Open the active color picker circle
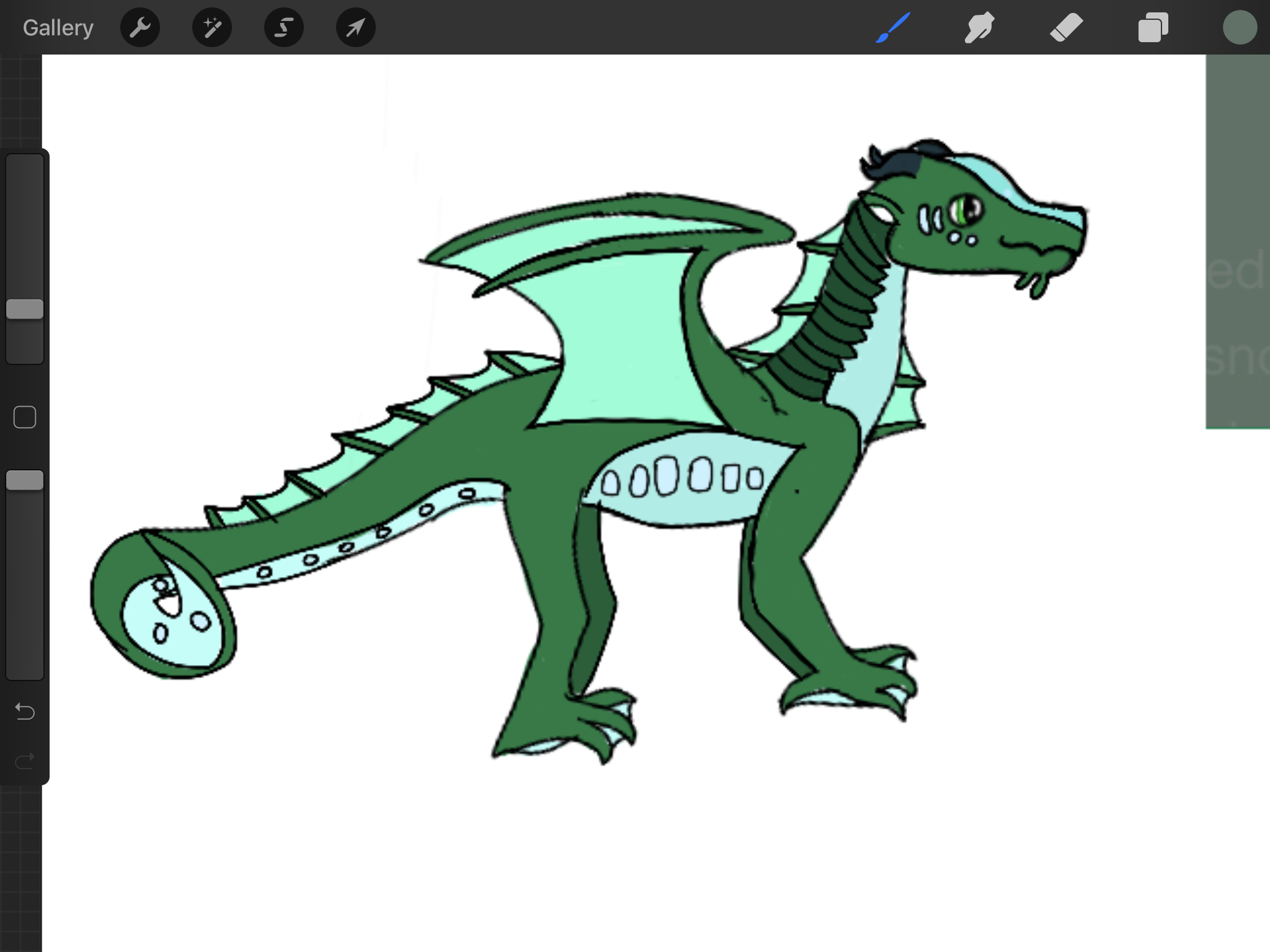Screen dimensions: 1270x952 click(x=1240, y=28)
